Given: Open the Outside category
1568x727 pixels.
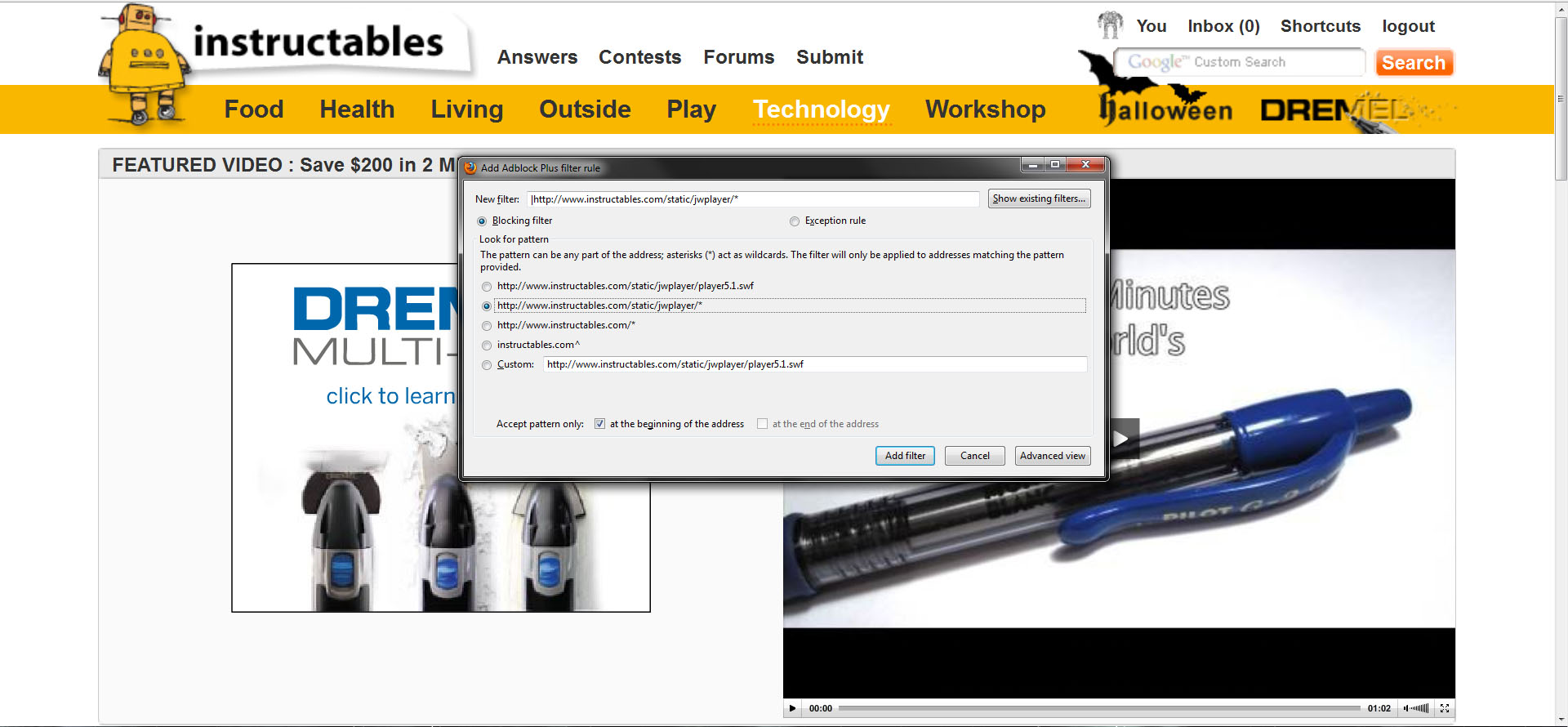Looking at the screenshot, I should (x=585, y=109).
